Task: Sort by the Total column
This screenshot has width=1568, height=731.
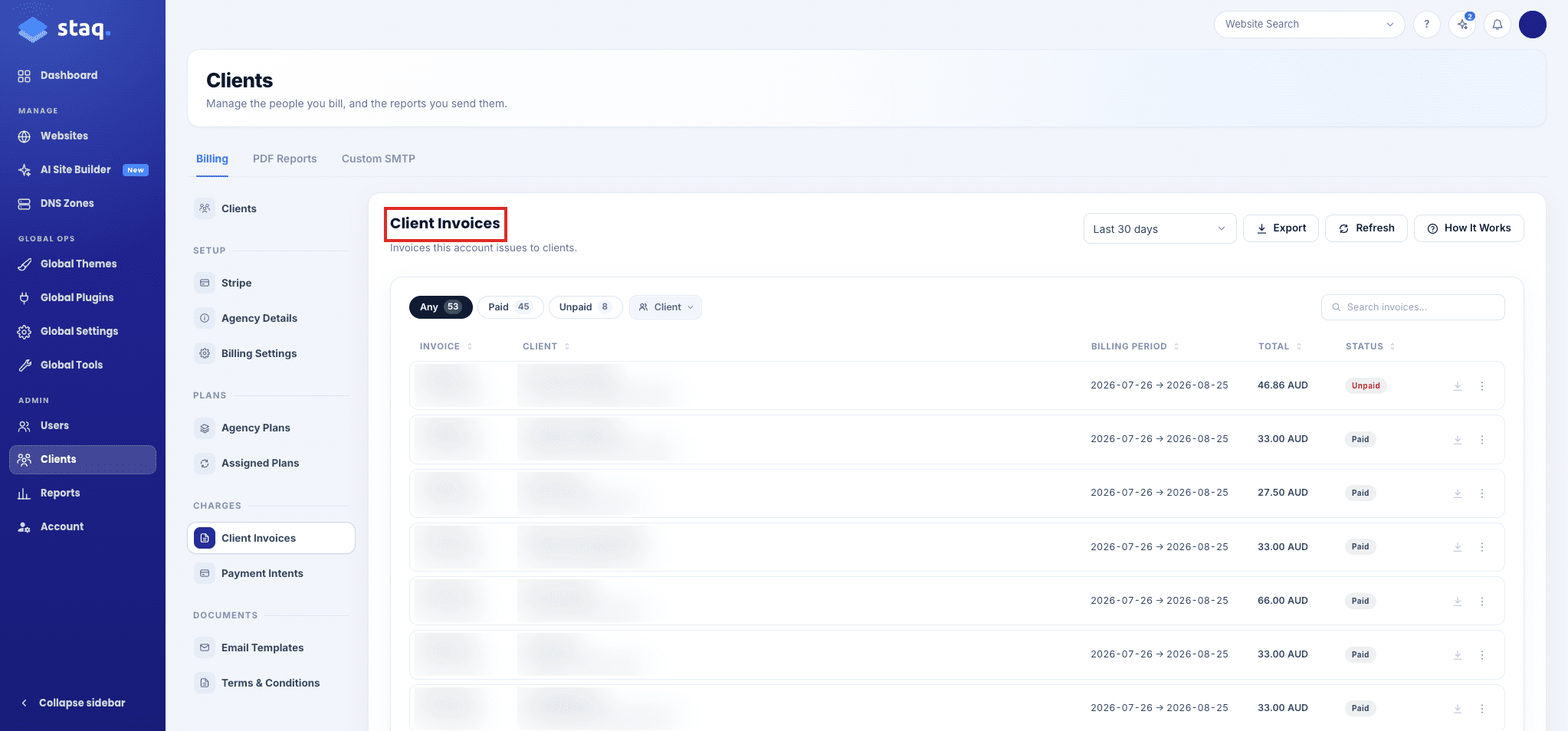Action: coord(1280,346)
